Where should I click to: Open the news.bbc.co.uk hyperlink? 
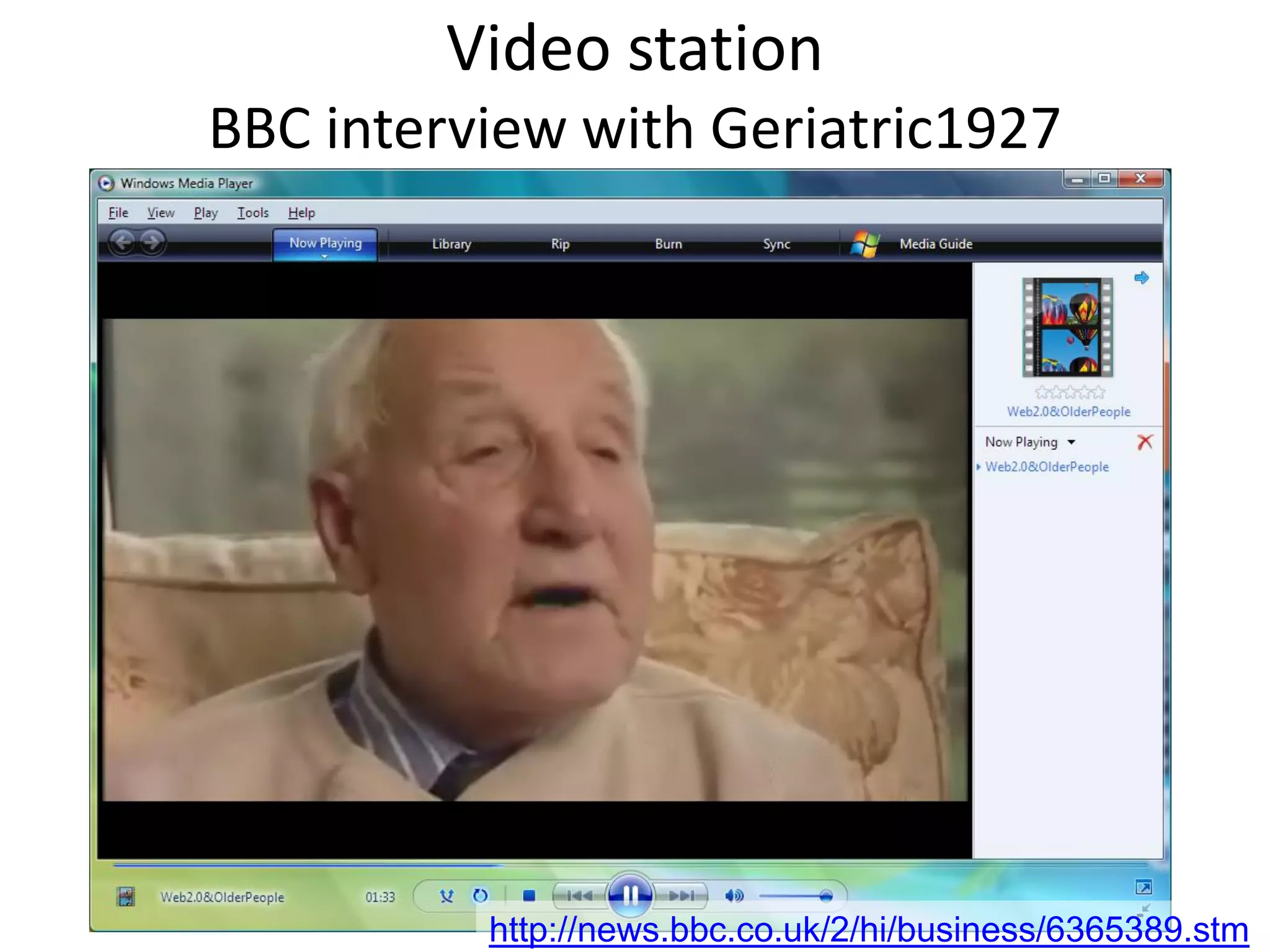868,930
